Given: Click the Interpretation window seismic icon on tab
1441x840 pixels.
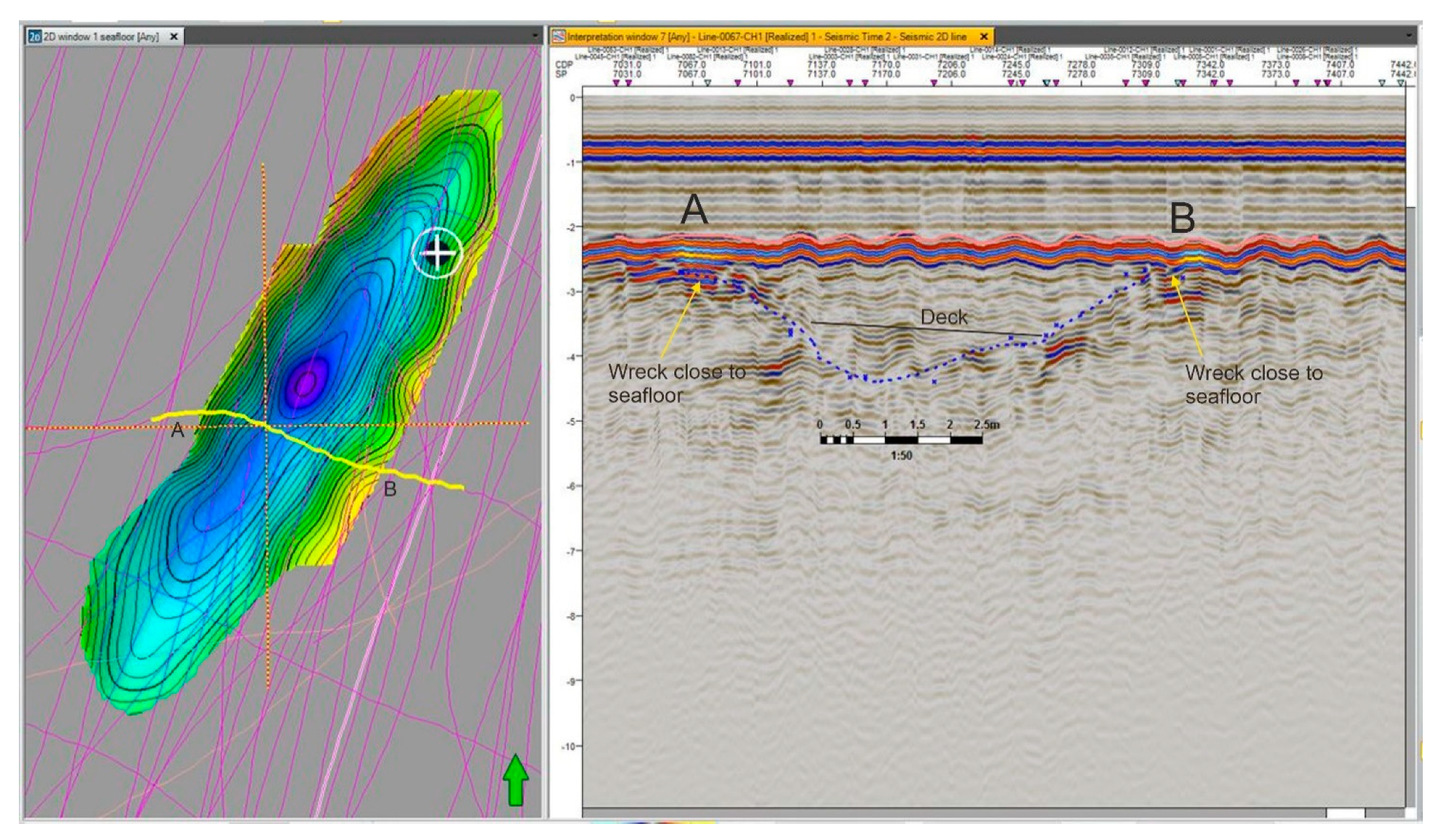Looking at the screenshot, I should (559, 36).
